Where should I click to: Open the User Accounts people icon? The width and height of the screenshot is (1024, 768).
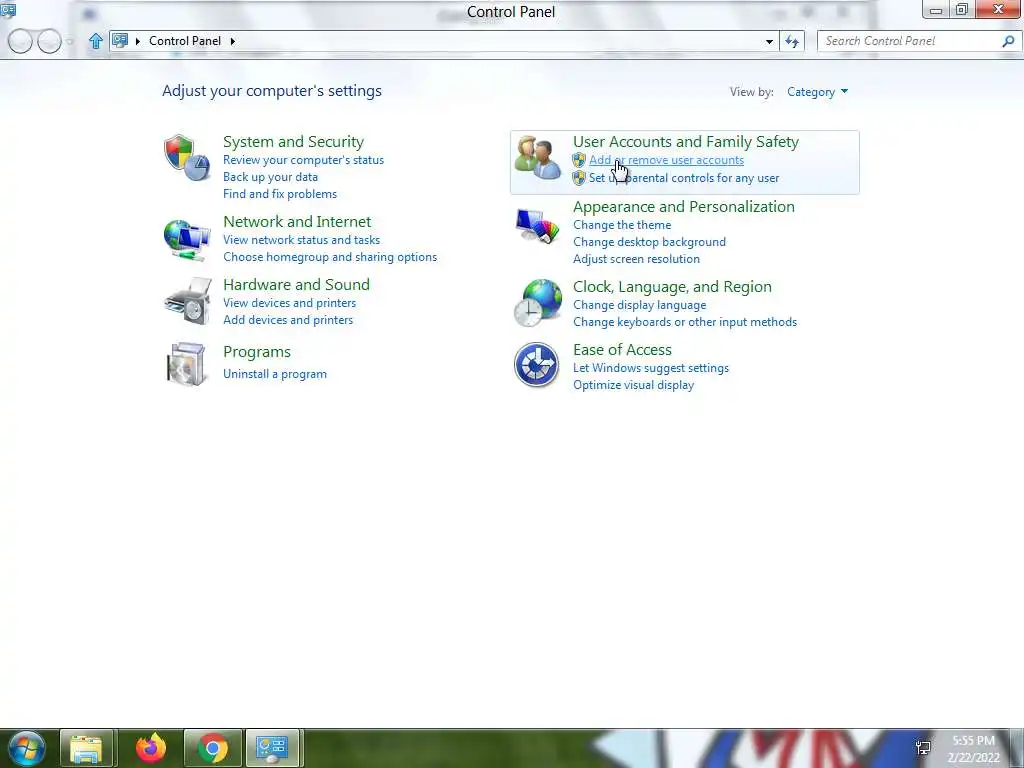click(537, 157)
